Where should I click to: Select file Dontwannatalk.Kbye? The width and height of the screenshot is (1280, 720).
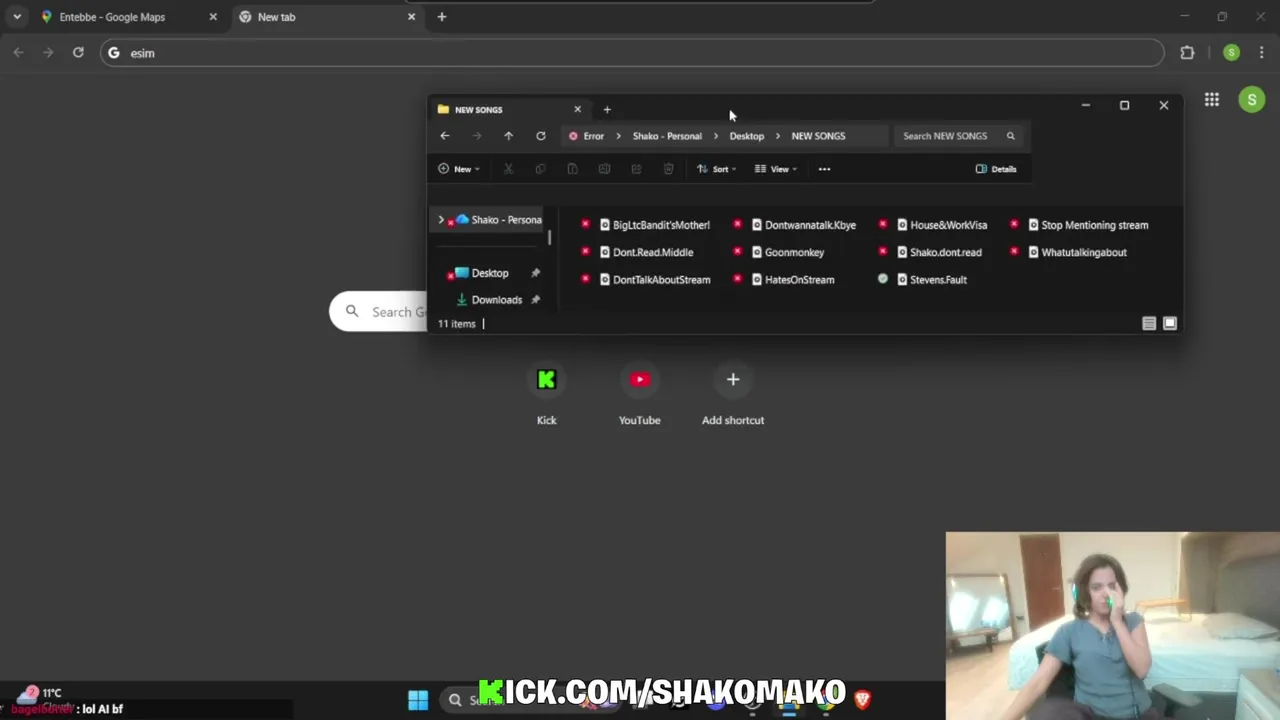pyautogui.click(x=804, y=225)
